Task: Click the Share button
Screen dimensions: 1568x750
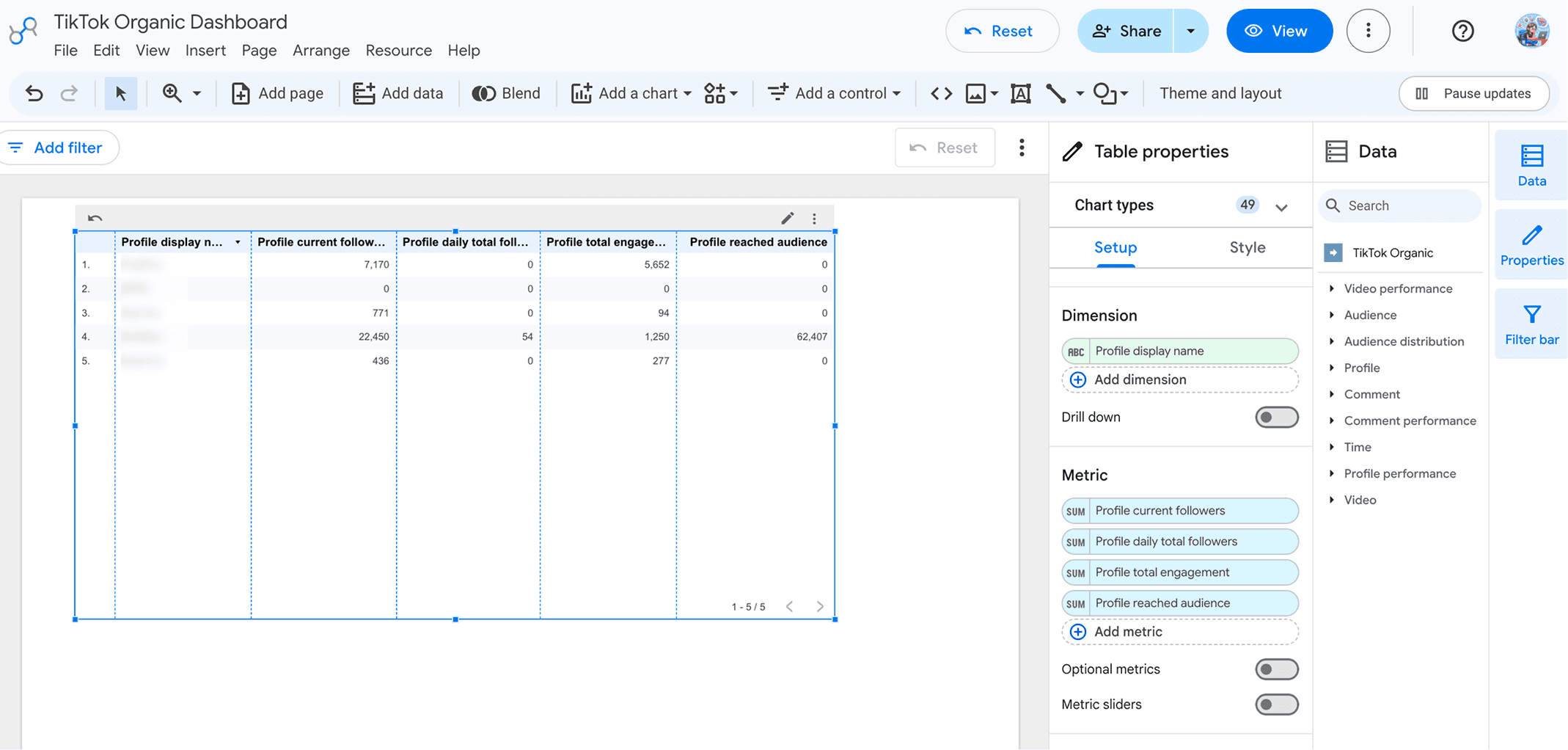Action: [1126, 31]
